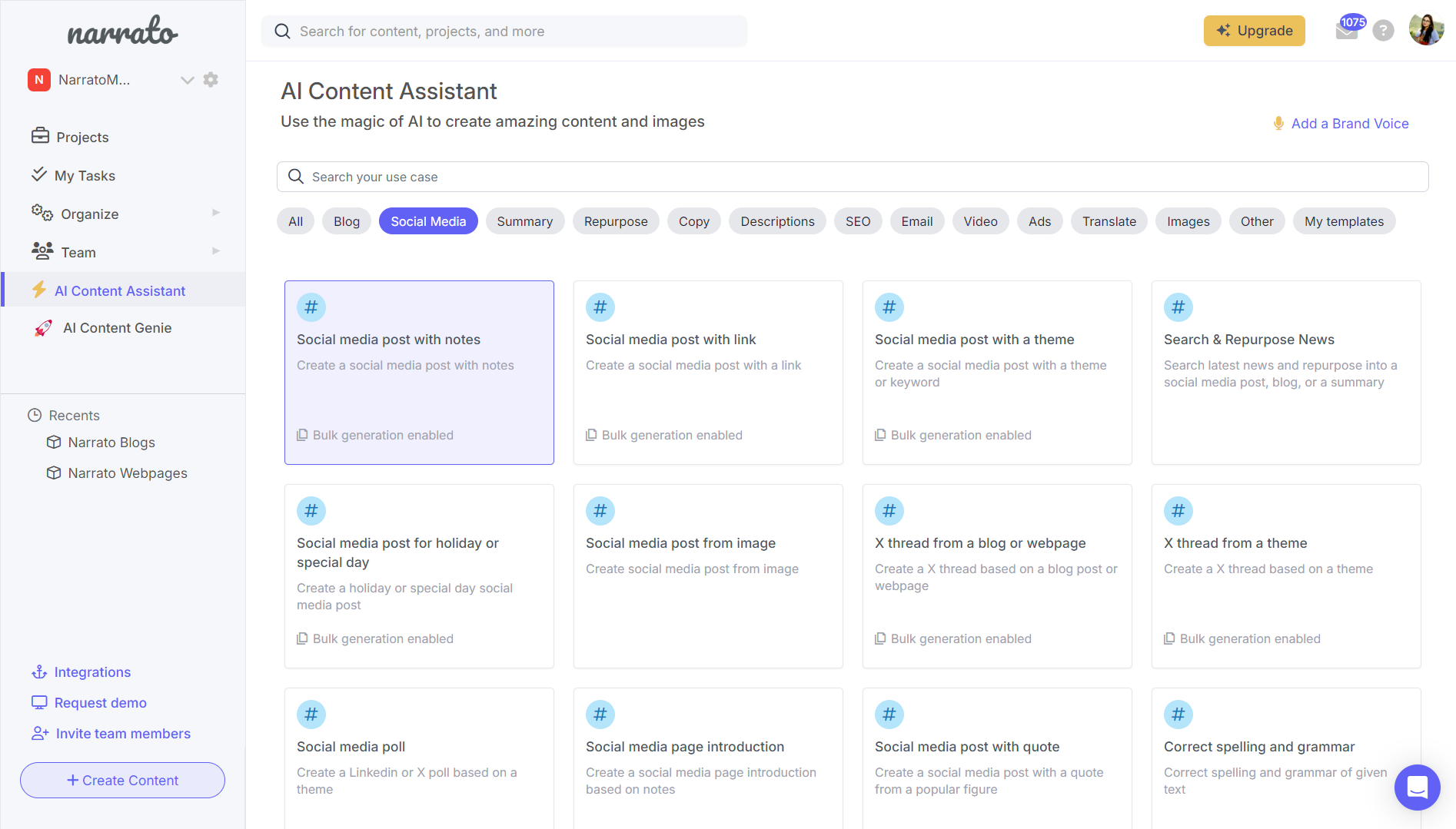Click hashtag icon on Correct spelling and grammar
Image resolution: width=1456 pixels, height=829 pixels.
click(x=1178, y=715)
